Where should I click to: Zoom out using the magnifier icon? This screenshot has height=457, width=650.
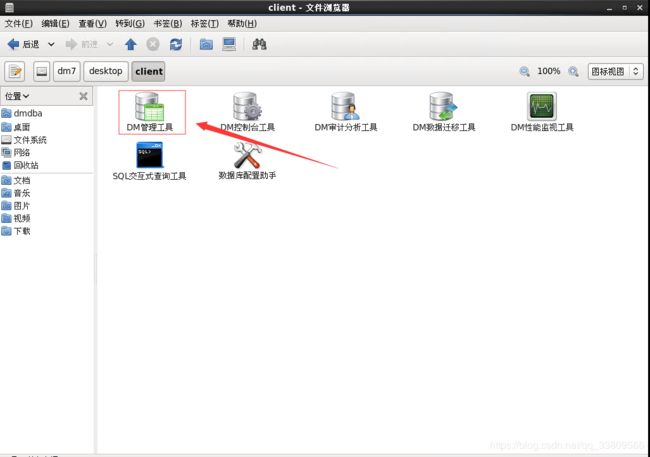524,71
